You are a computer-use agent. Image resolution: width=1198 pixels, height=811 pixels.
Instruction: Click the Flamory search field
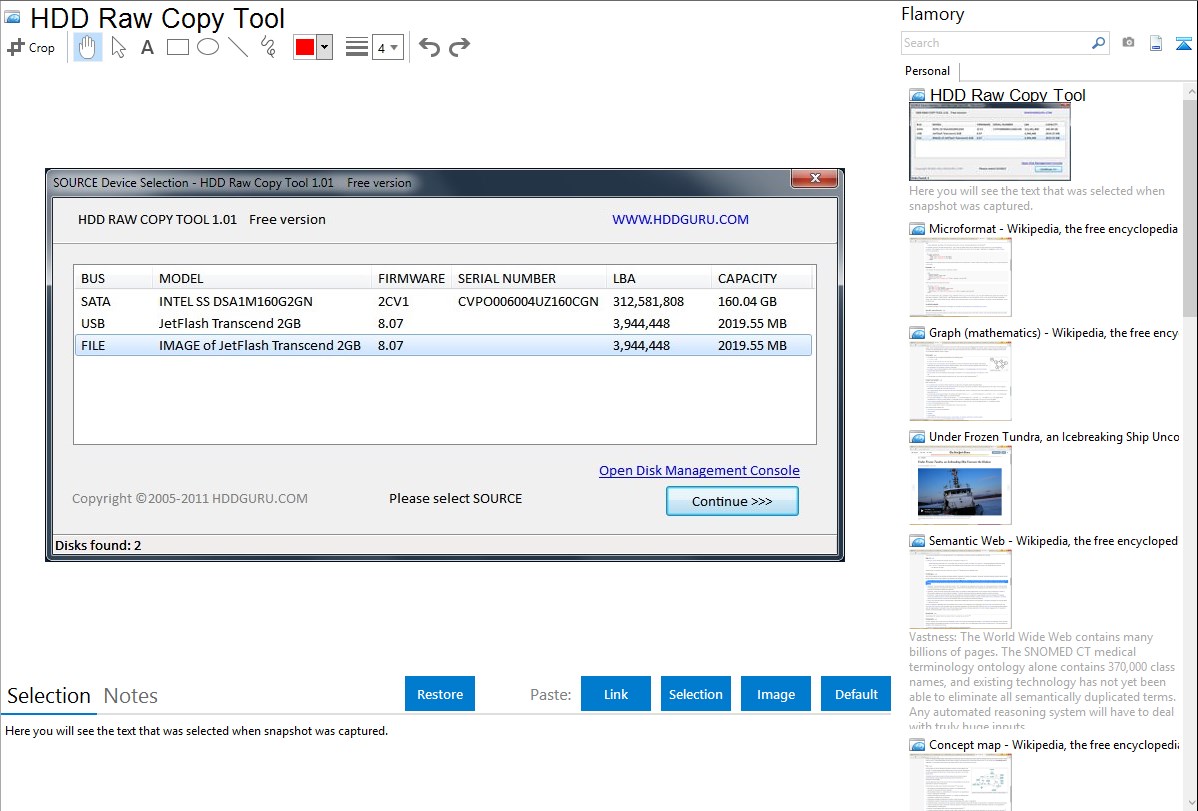tap(996, 43)
